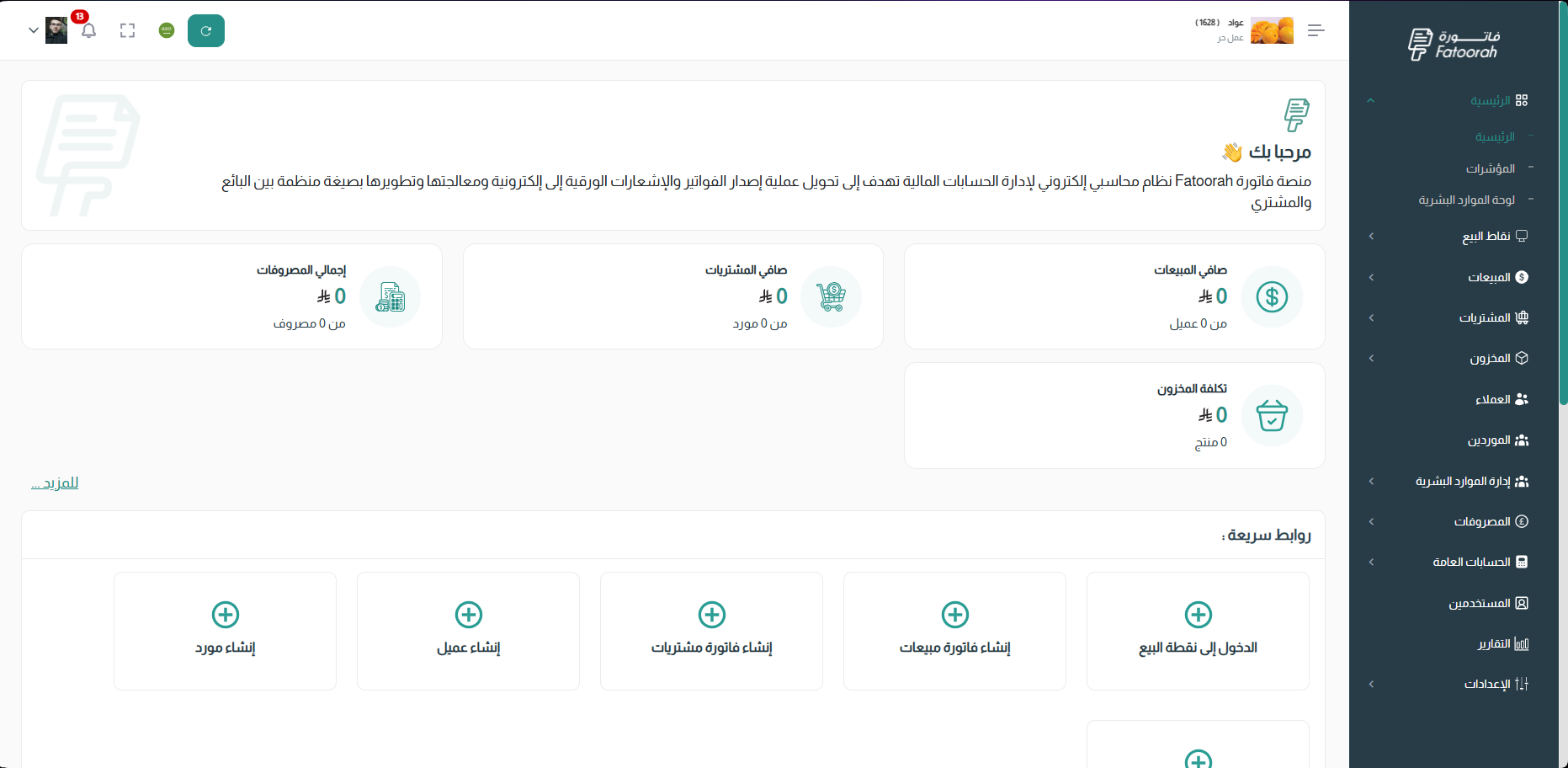The width and height of the screenshot is (1568, 768).
Task: Expand the المبيعات sidebar menu
Action: [x=1489, y=277]
